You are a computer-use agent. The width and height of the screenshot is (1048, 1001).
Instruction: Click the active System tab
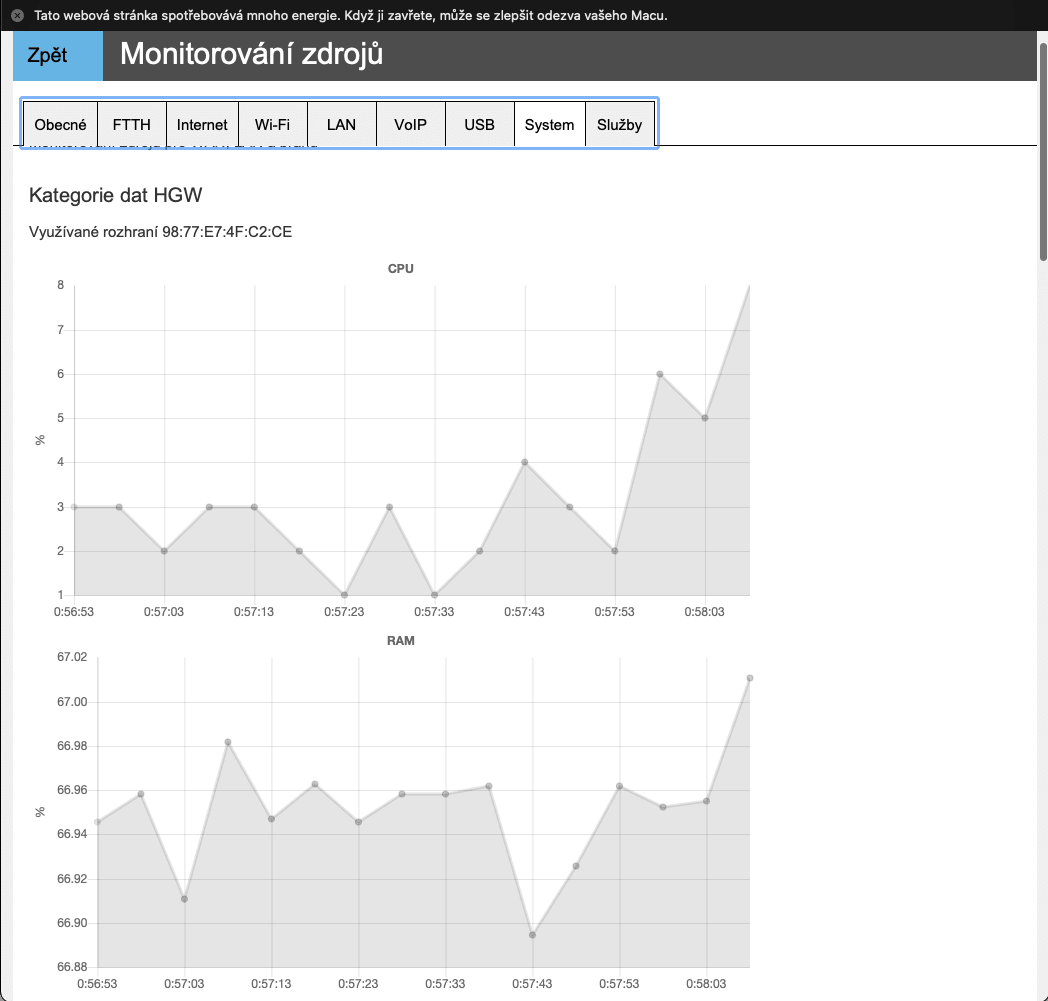pyautogui.click(x=549, y=124)
